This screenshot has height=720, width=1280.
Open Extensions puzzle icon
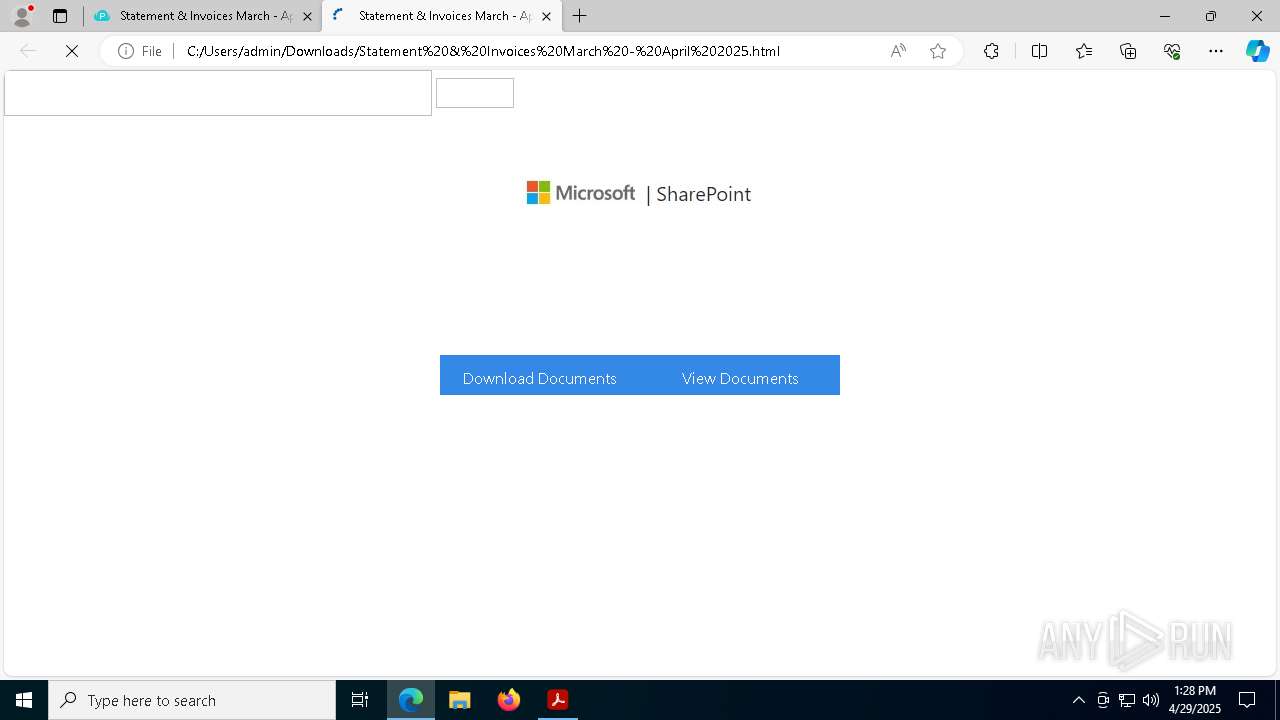991,51
